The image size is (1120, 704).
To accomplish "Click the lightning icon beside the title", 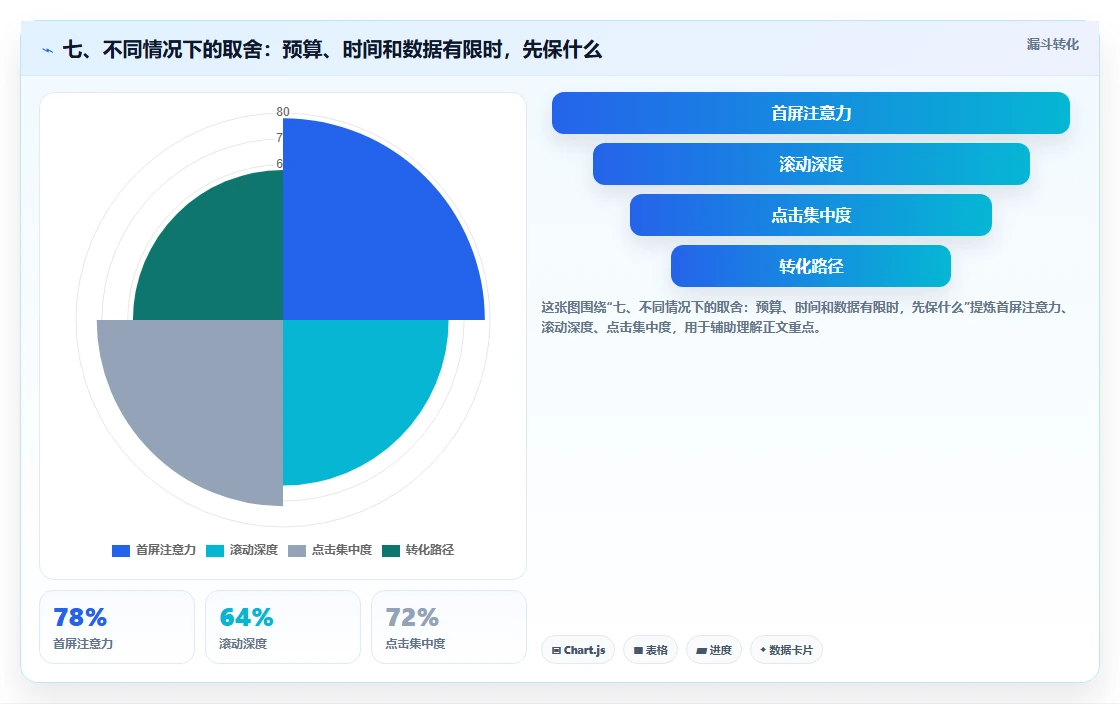I will pos(47,50).
